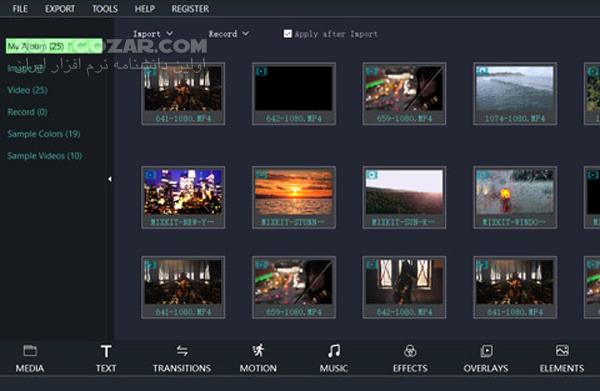Select the Record (0) category in the sidebar
Image resolution: width=600 pixels, height=391 pixels.
pyautogui.click(x=28, y=112)
